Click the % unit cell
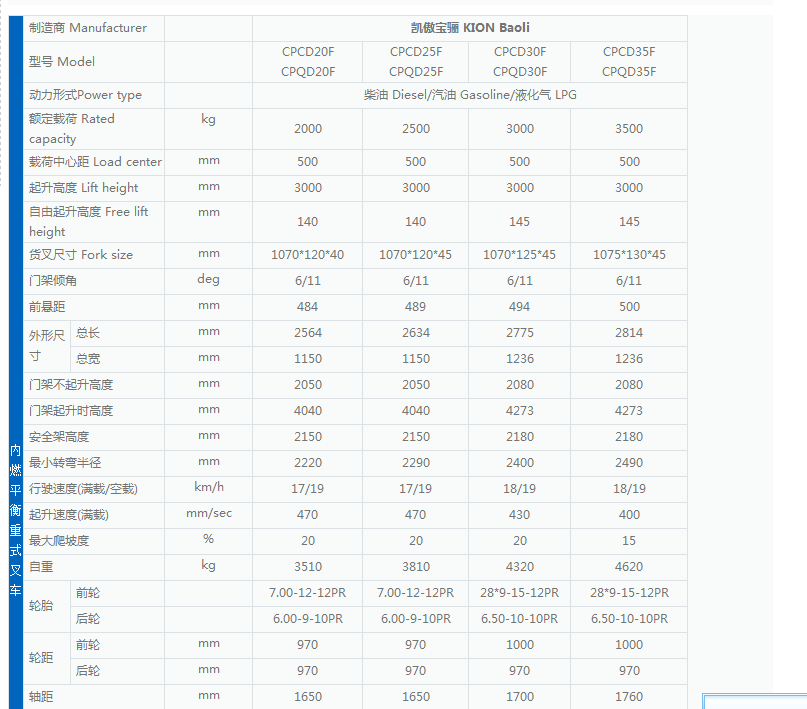 (208, 539)
